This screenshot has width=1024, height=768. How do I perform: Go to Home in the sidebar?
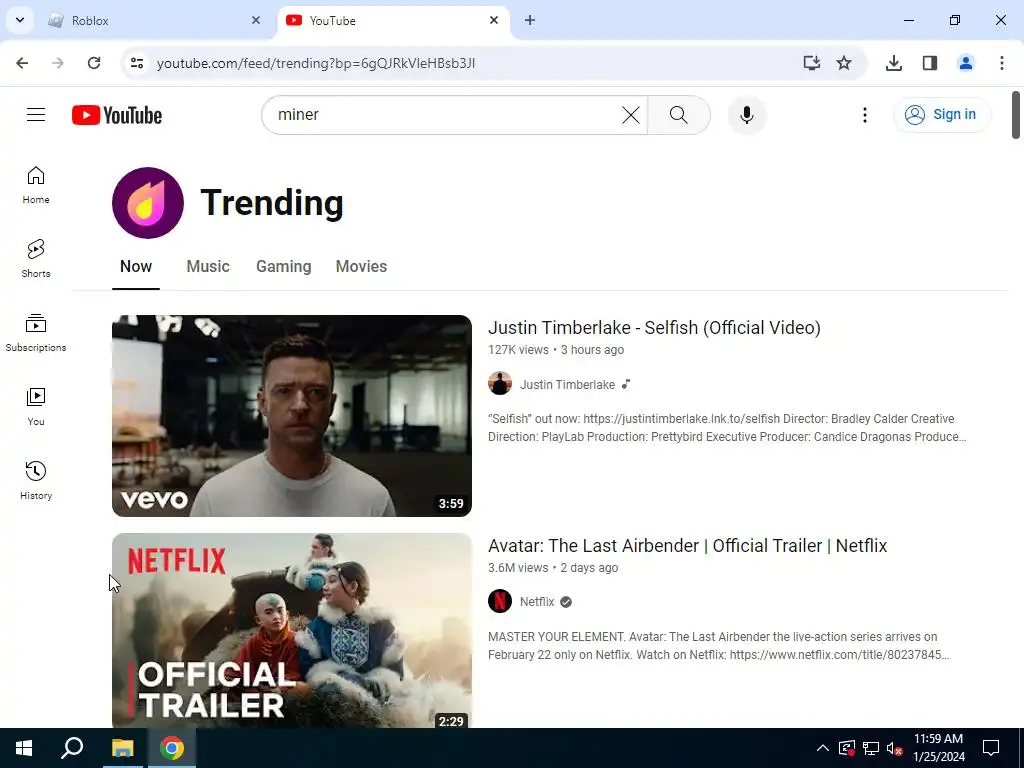tap(36, 185)
